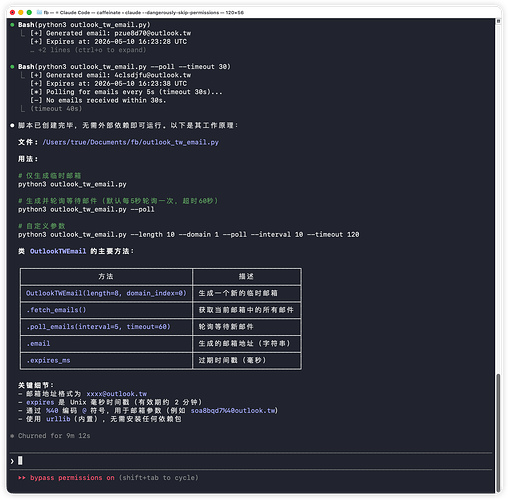Screen dimensions: 508x500
Task: Click the 'Polling for emails every 5s' line
Action: pyautogui.click(x=126, y=92)
